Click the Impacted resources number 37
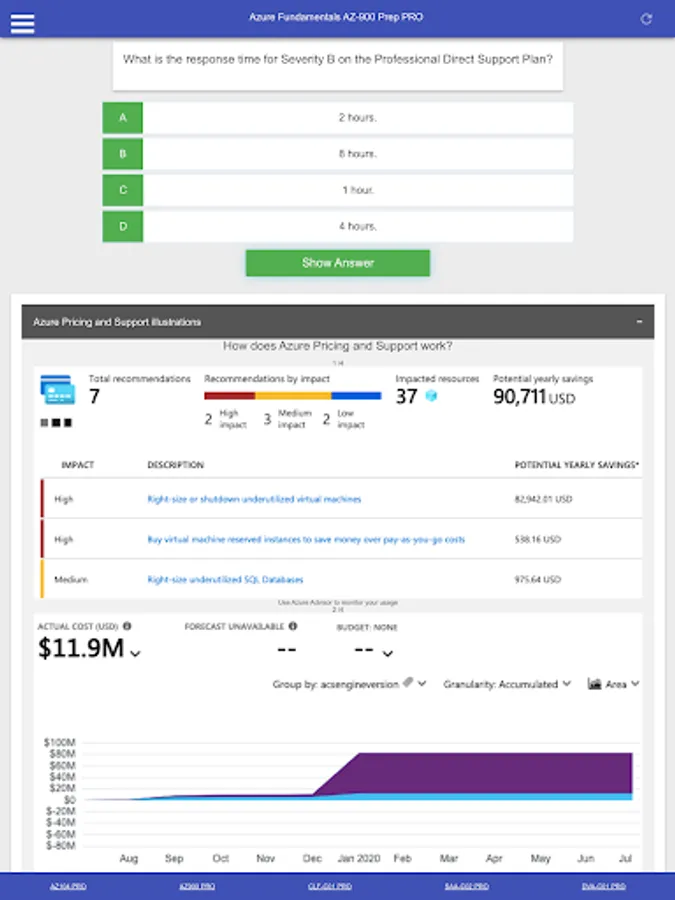 click(406, 396)
